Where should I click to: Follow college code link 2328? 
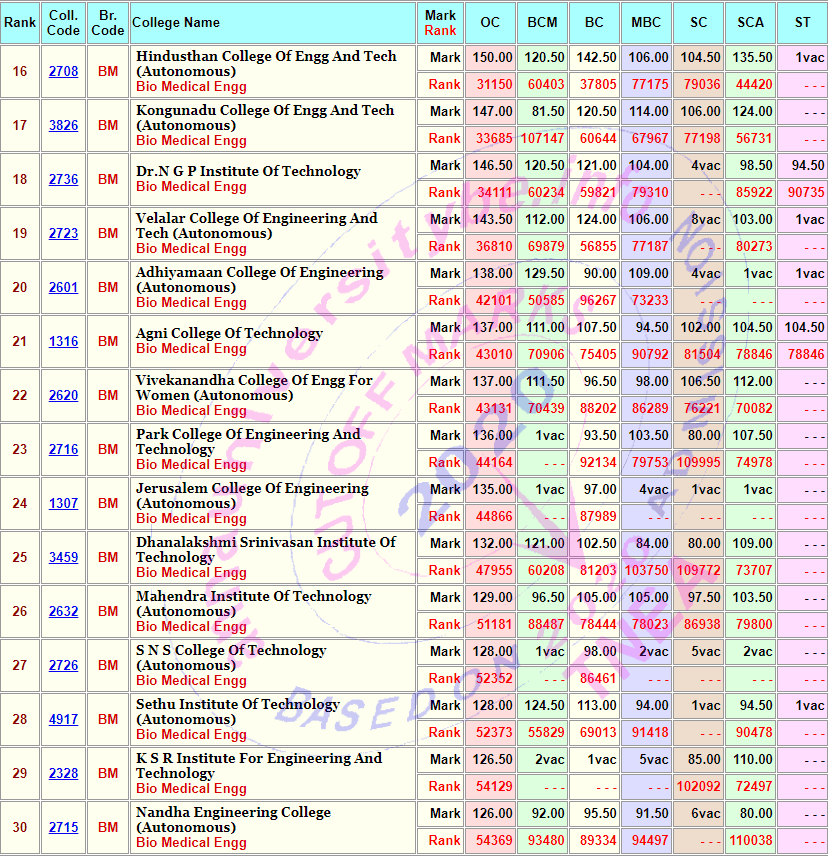(63, 774)
